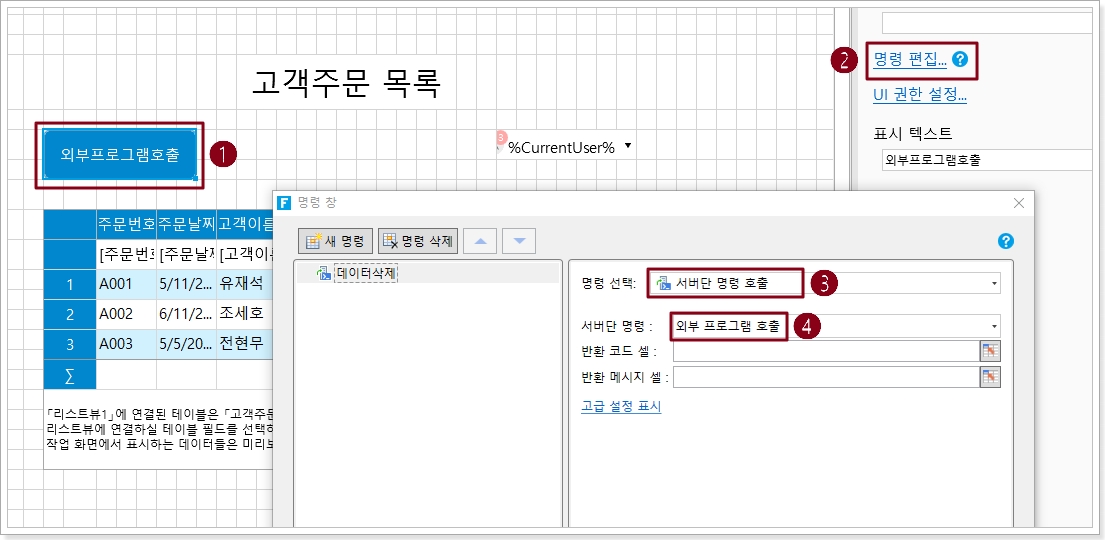Click the help icon in the command window

pyautogui.click(x=1006, y=241)
